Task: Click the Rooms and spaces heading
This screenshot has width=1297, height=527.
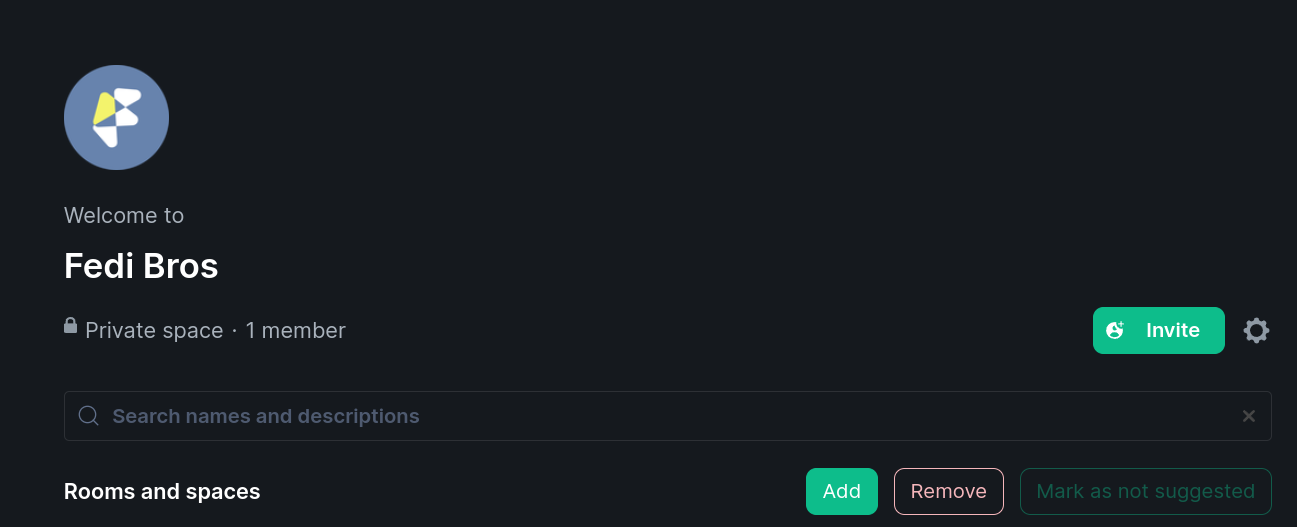Action: 162,491
